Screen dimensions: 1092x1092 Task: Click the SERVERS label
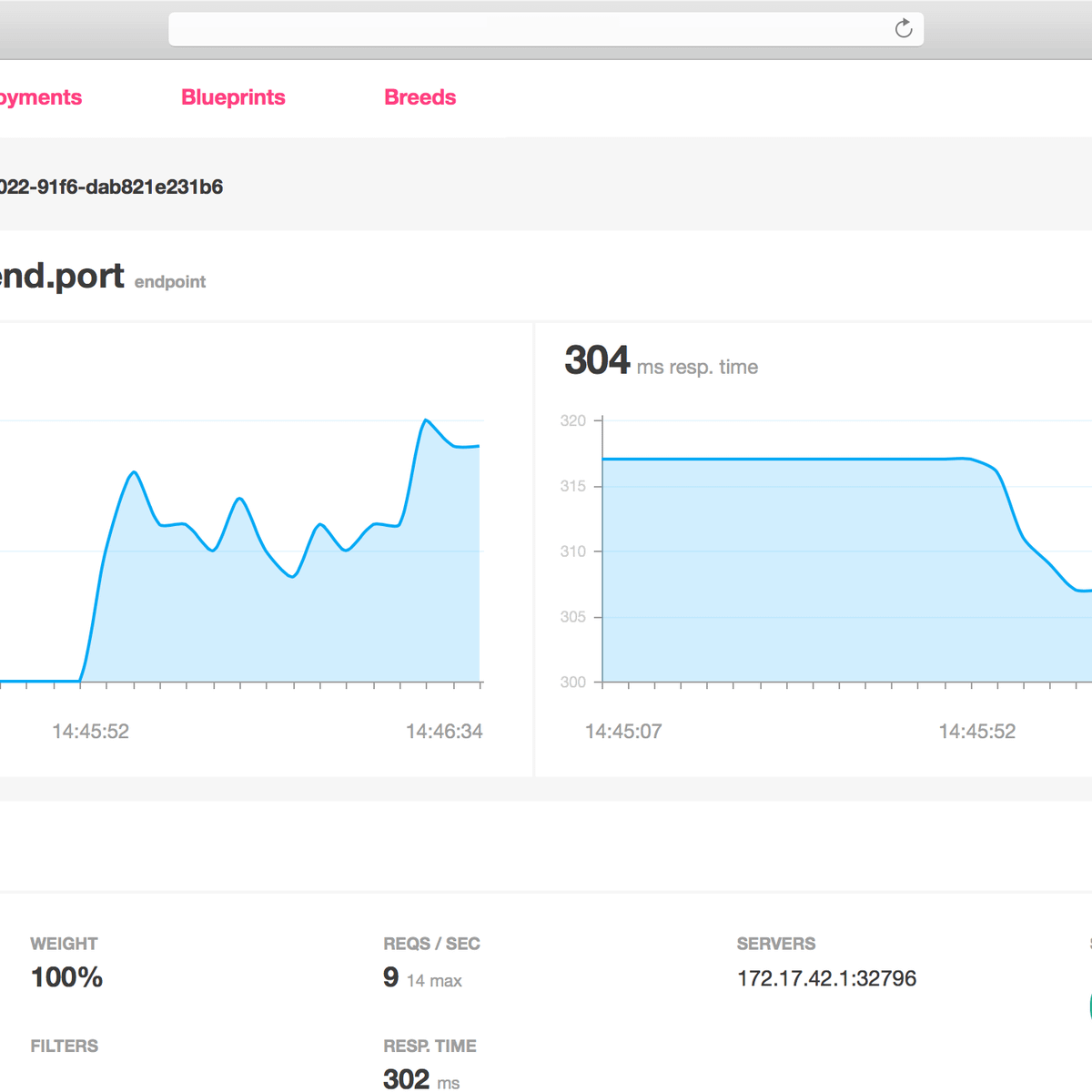pyautogui.click(x=776, y=944)
